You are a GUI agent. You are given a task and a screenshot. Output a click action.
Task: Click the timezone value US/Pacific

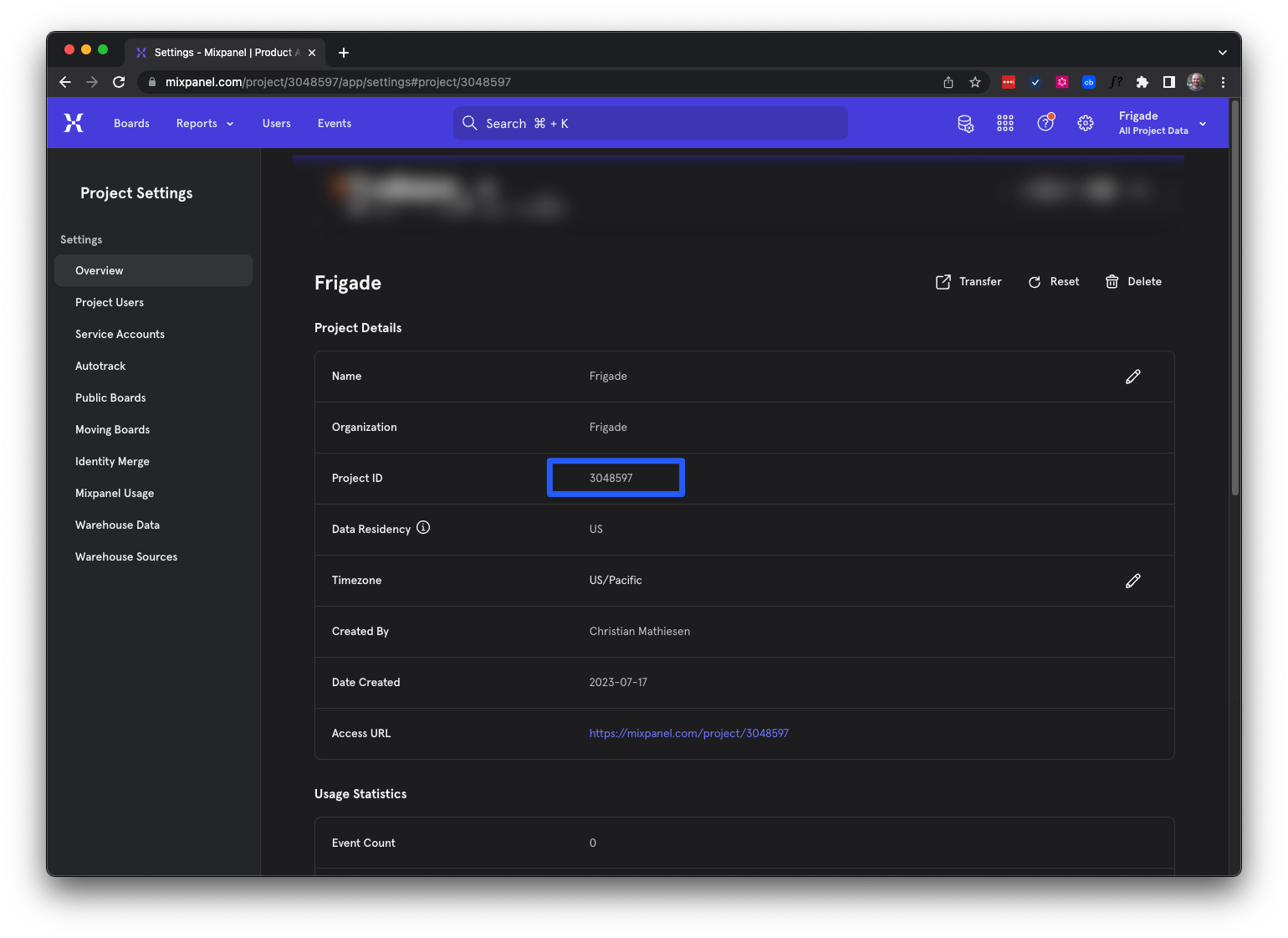(x=616, y=581)
